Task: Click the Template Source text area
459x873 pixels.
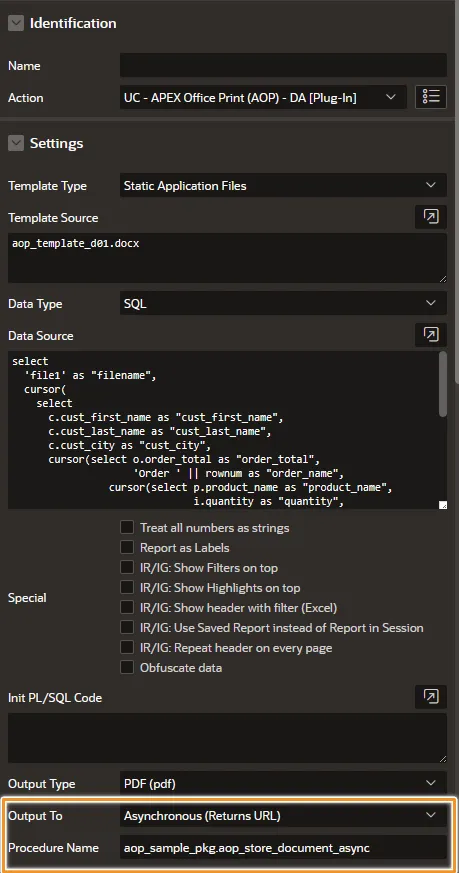Action: pyautogui.click(x=227, y=258)
